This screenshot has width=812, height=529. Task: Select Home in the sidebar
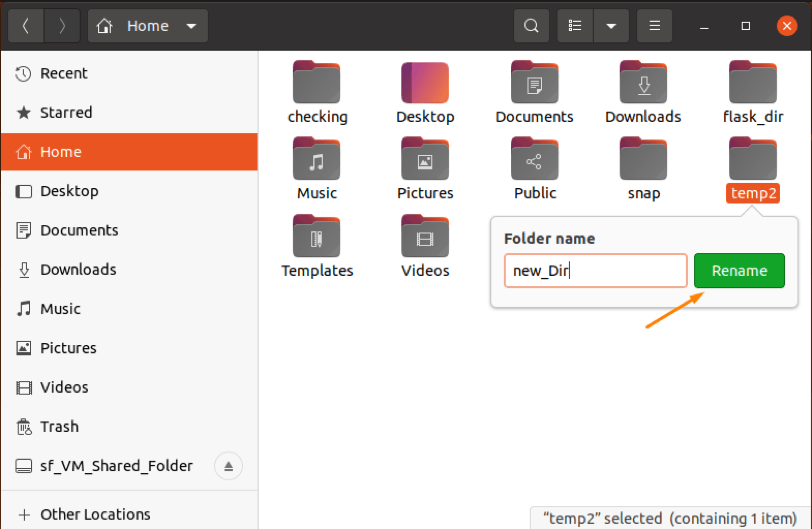coord(129,152)
